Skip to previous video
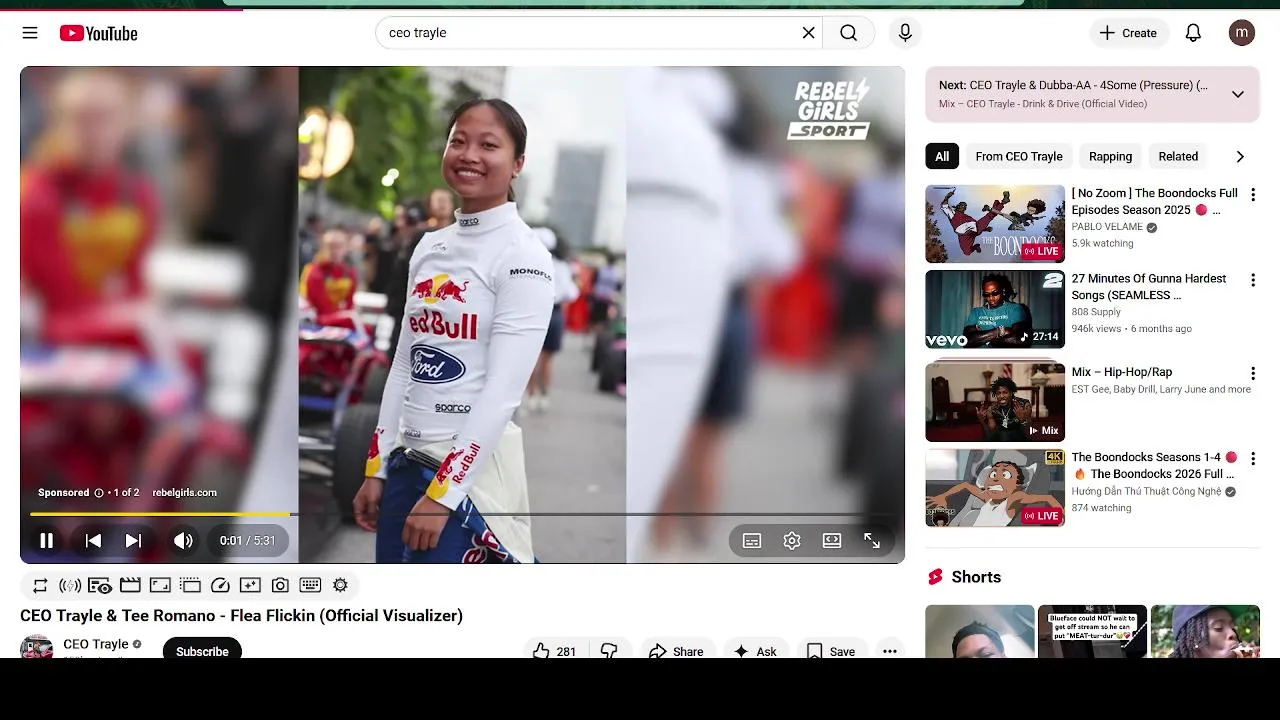The height and width of the screenshot is (720, 1280). (x=93, y=540)
